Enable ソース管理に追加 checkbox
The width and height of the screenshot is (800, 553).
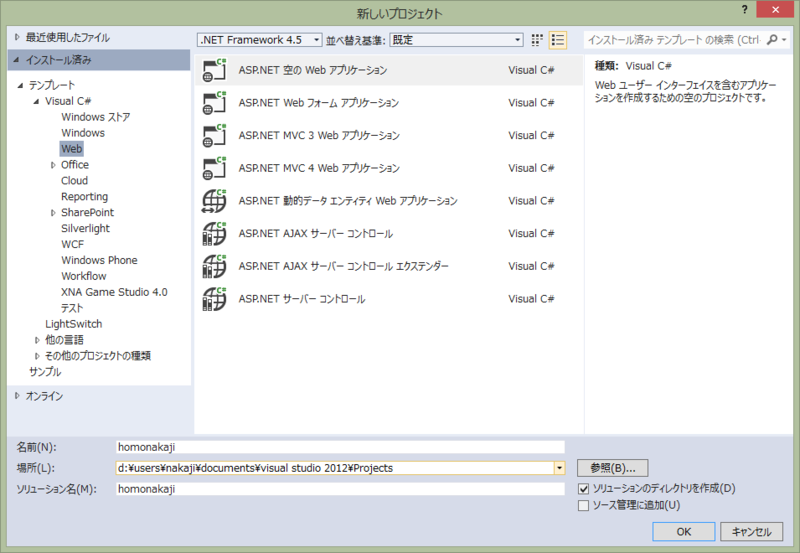[583, 506]
